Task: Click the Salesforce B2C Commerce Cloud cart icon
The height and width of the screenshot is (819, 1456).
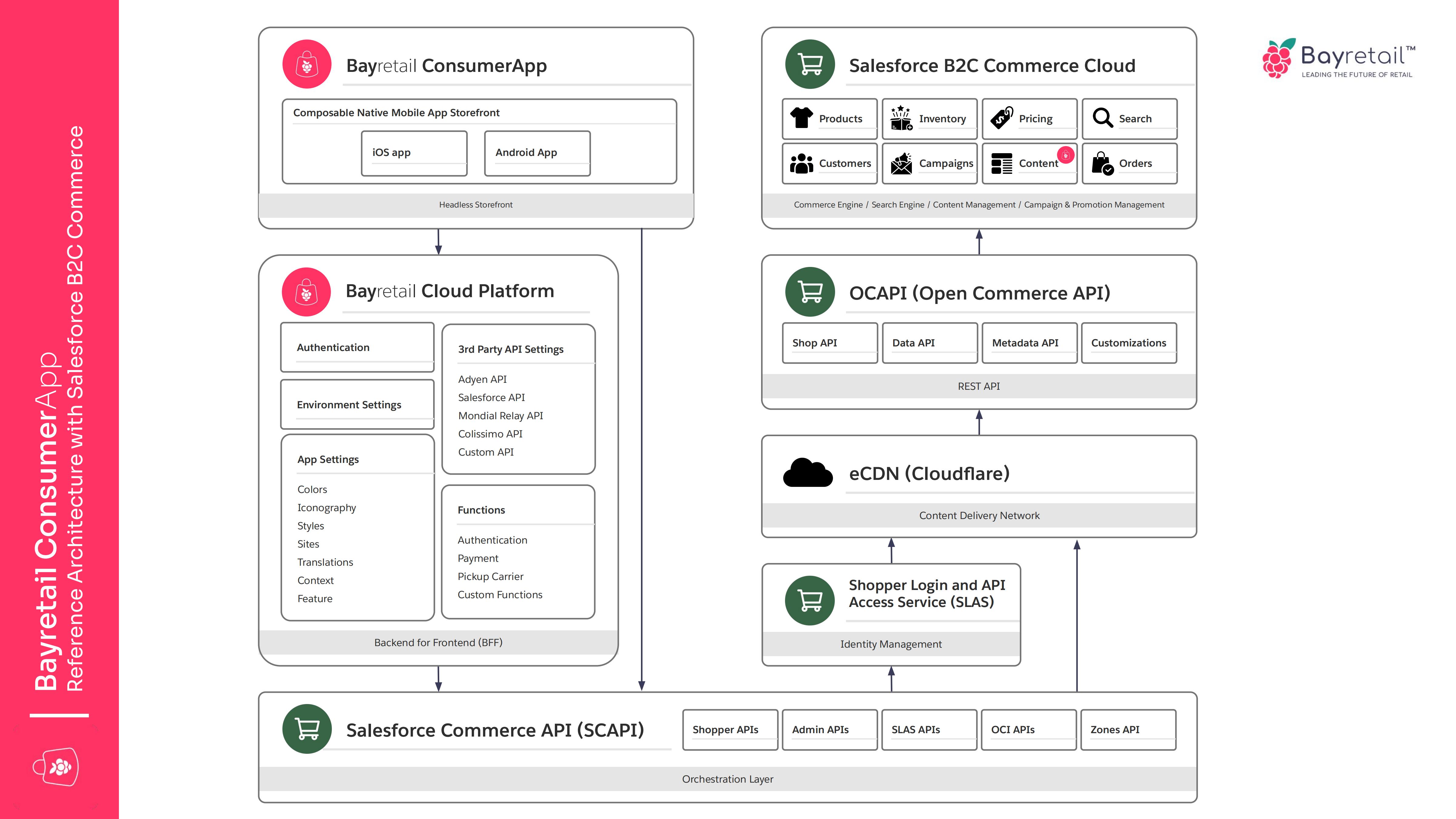Action: tap(810, 64)
